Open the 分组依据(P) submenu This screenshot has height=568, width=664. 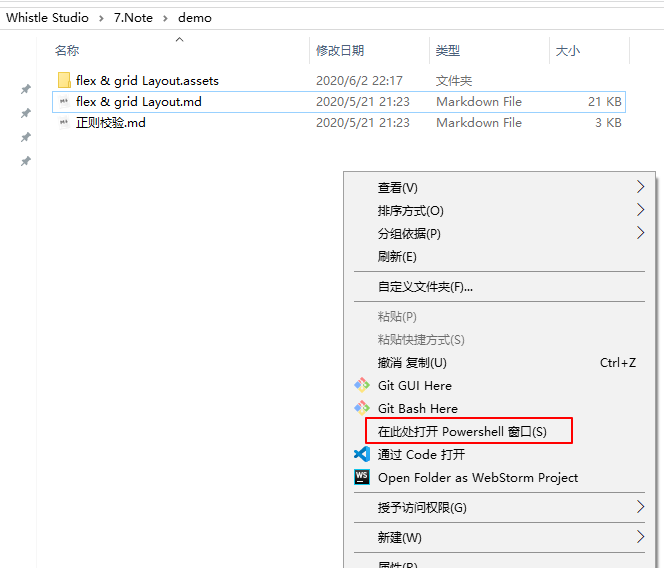(x=500, y=233)
